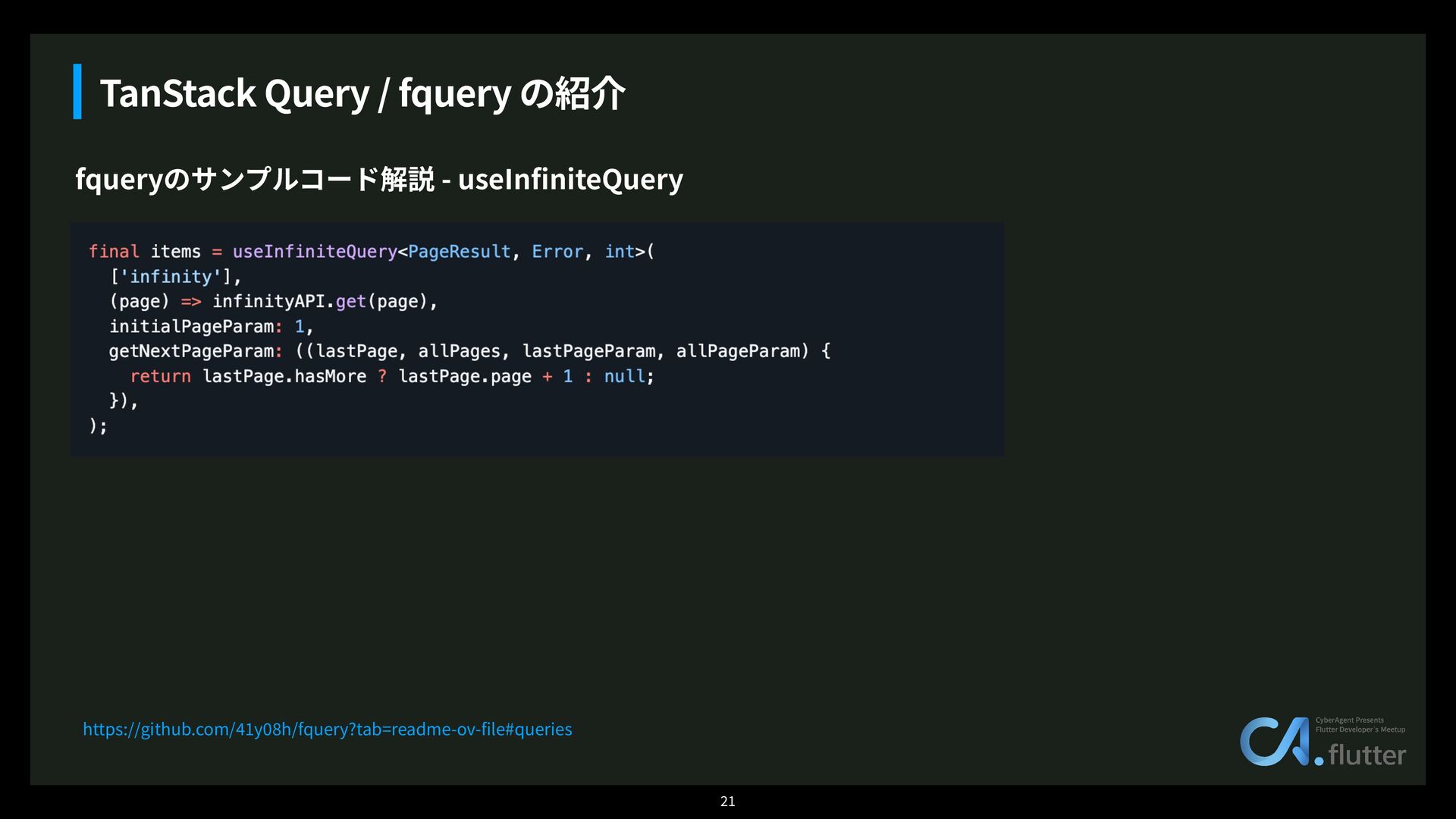Click 'CyberAgent Presents' text near logo
Viewport: 1456px width, 819px height.
coord(1349,720)
